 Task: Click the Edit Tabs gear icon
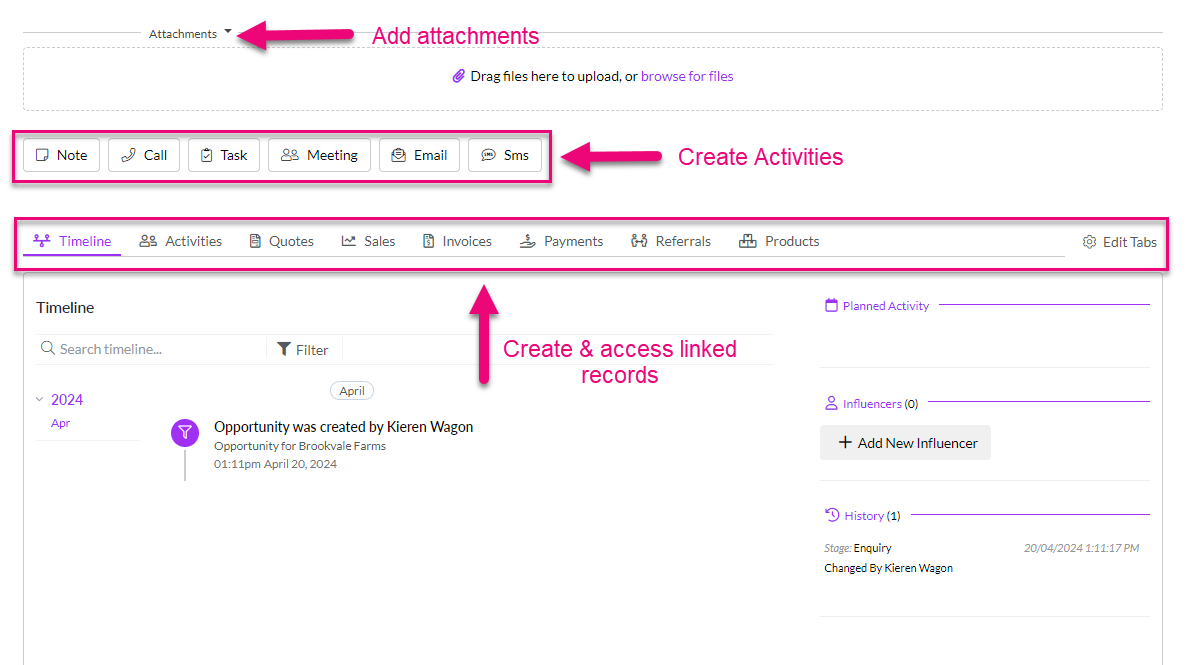tap(1089, 242)
